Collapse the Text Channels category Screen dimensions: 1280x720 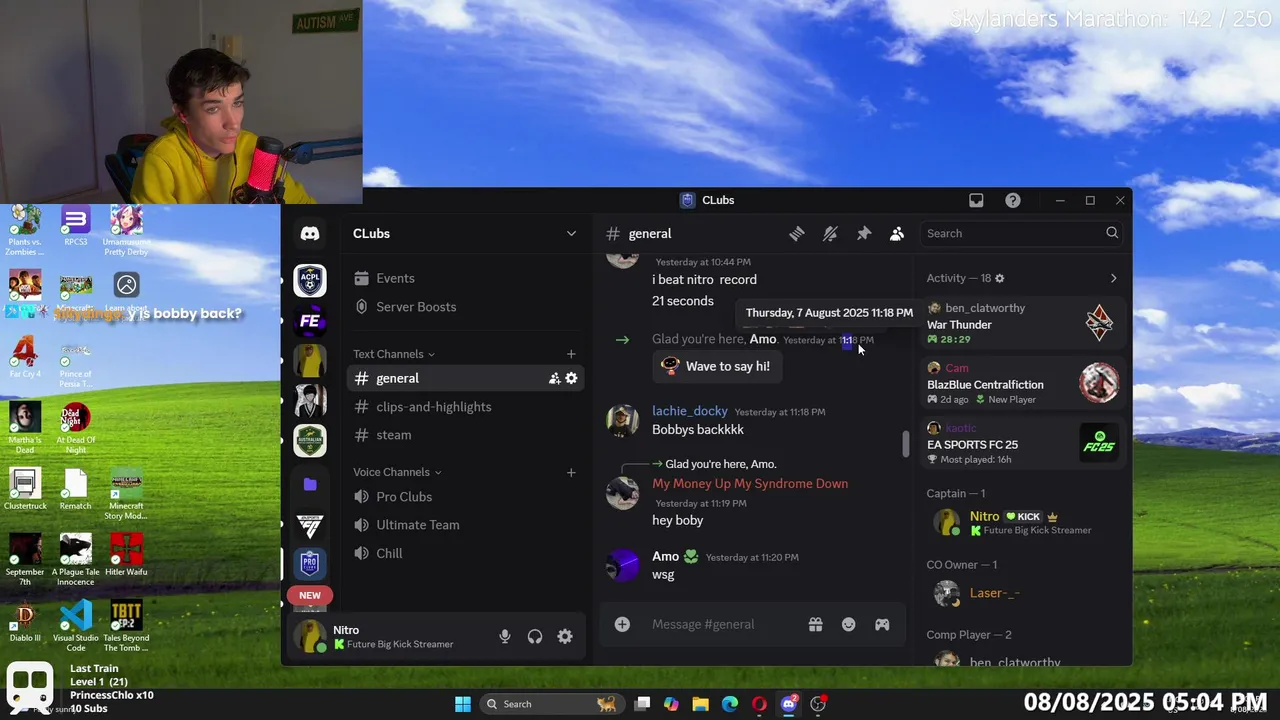(394, 354)
